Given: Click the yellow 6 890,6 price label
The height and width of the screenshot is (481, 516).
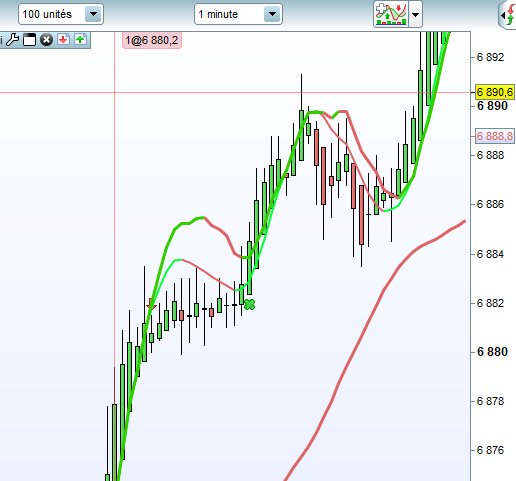Looking at the screenshot, I should (495, 92).
